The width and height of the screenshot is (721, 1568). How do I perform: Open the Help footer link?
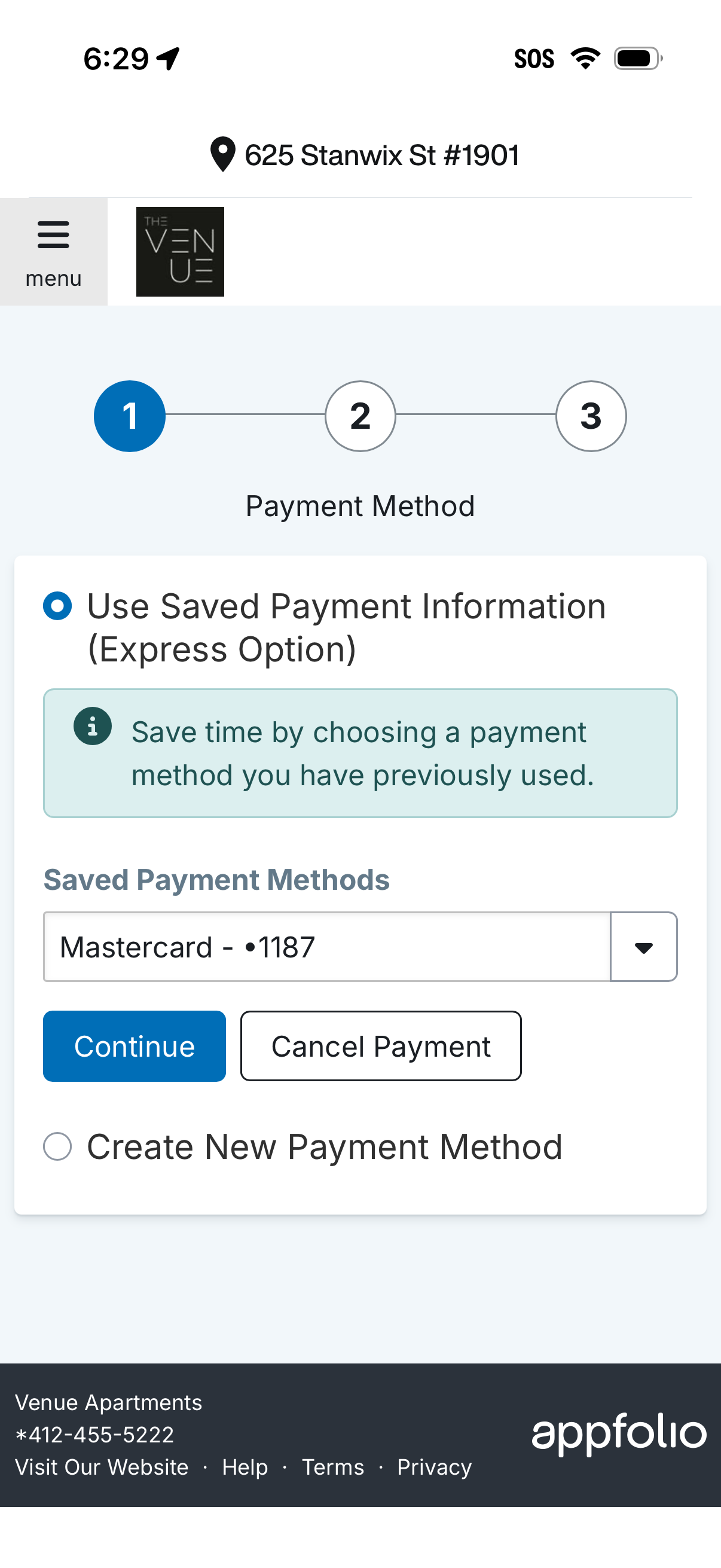[245, 1467]
